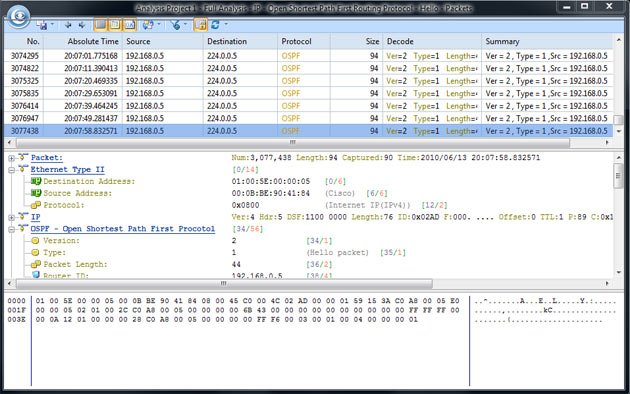Sort by the Protocol column header
Image resolution: width=630 pixels, height=394 pixels.
coord(304,41)
